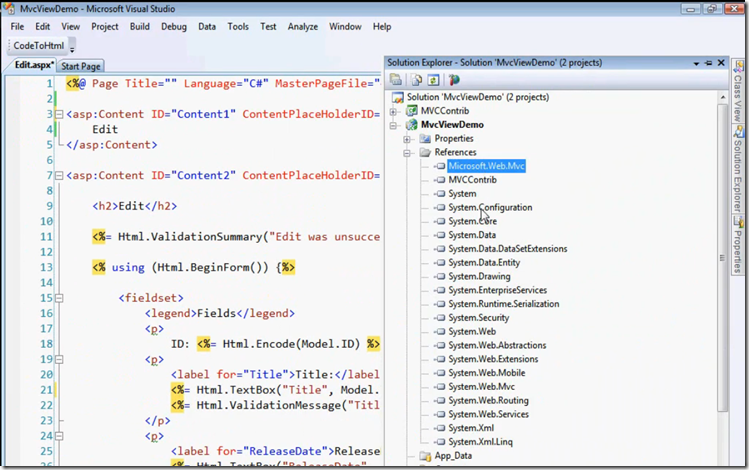
Task: Click the Refresh icon in Solution Explorer toolbar
Action: [433, 80]
